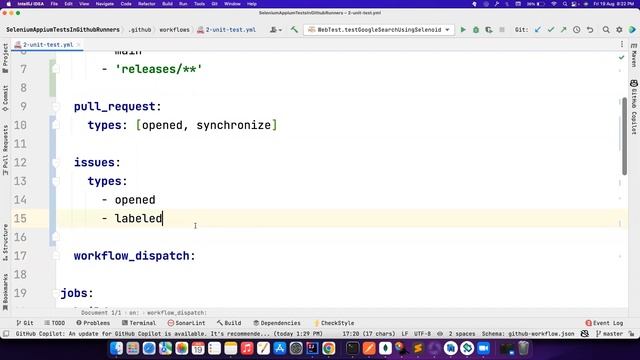Toggle read-only lock icon in status bar

(x=631, y=334)
